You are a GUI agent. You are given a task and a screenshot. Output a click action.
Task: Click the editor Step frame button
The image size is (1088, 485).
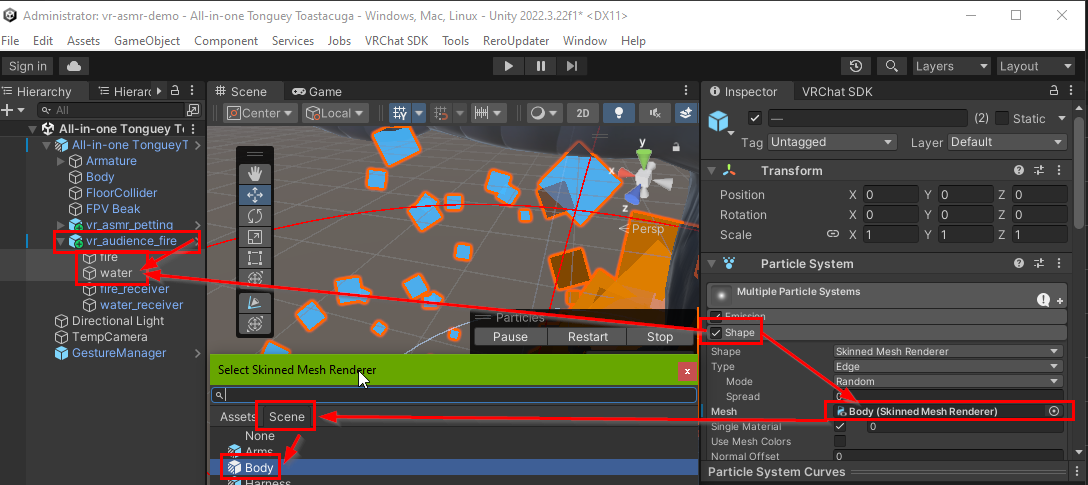pos(572,66)
